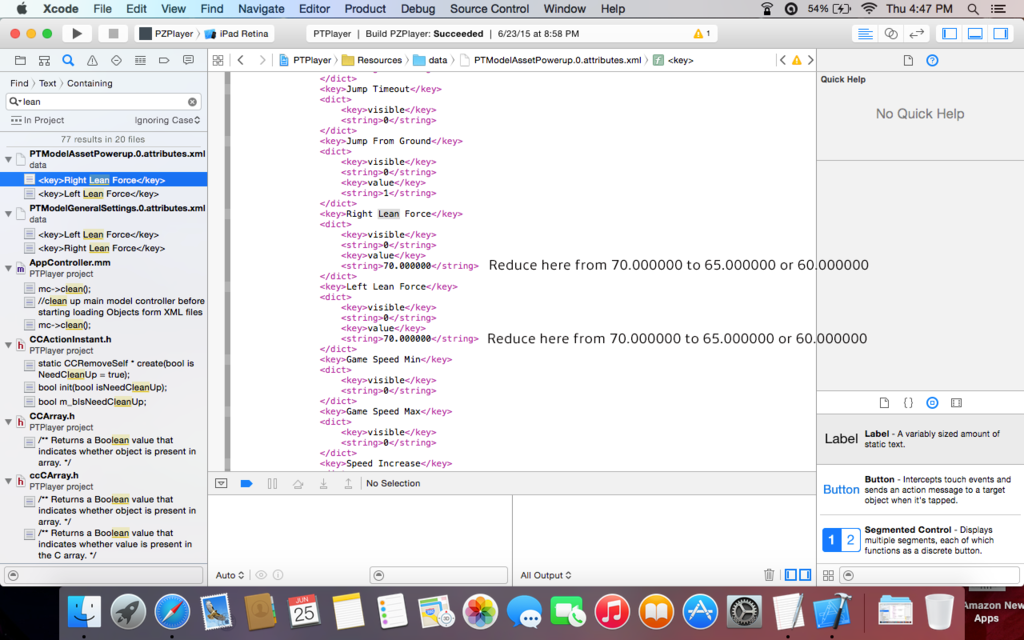This screenshot has height=640, width=1024.
Task: Open Spotlight search in menu bar
Action: coord(972,9)
